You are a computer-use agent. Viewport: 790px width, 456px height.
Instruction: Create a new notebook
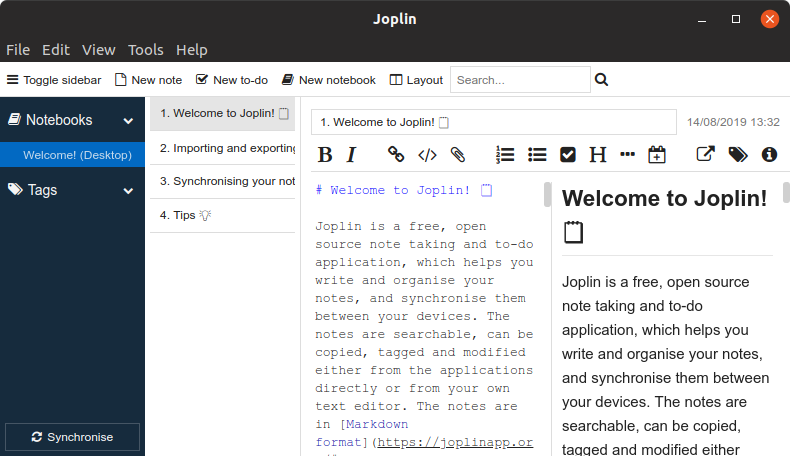[328, 80]
